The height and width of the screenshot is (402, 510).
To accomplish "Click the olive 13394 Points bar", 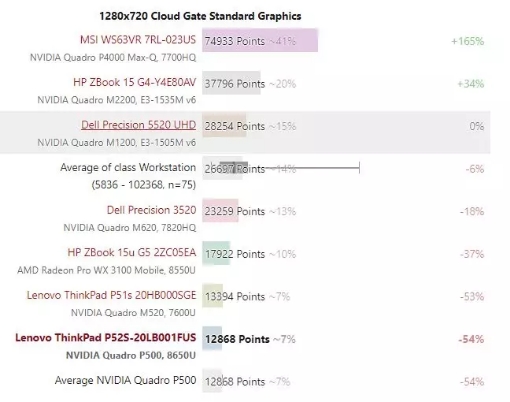I will tap(212, 296).
